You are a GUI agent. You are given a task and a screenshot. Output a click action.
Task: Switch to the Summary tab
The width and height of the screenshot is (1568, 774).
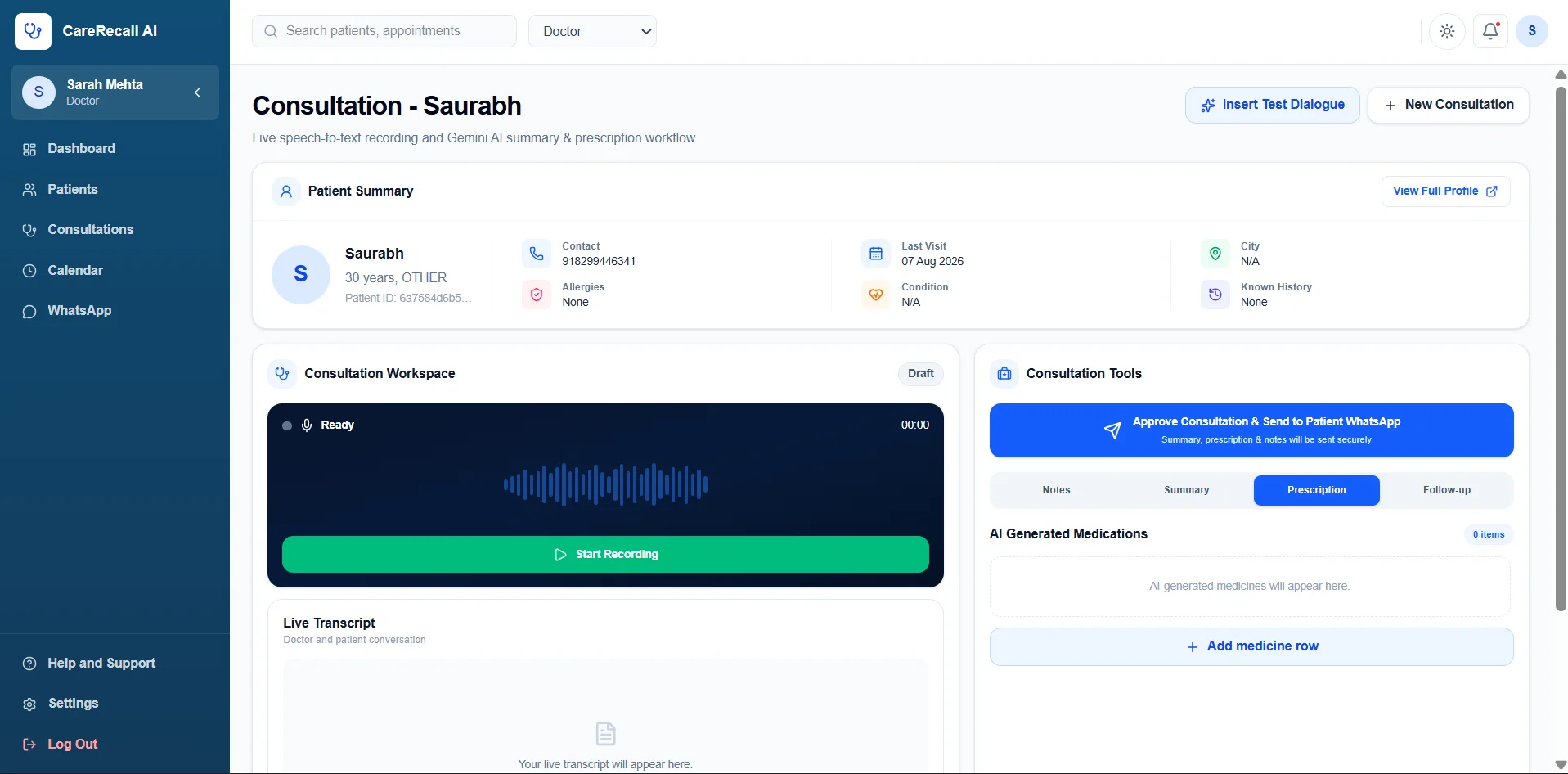point(1187,490)
